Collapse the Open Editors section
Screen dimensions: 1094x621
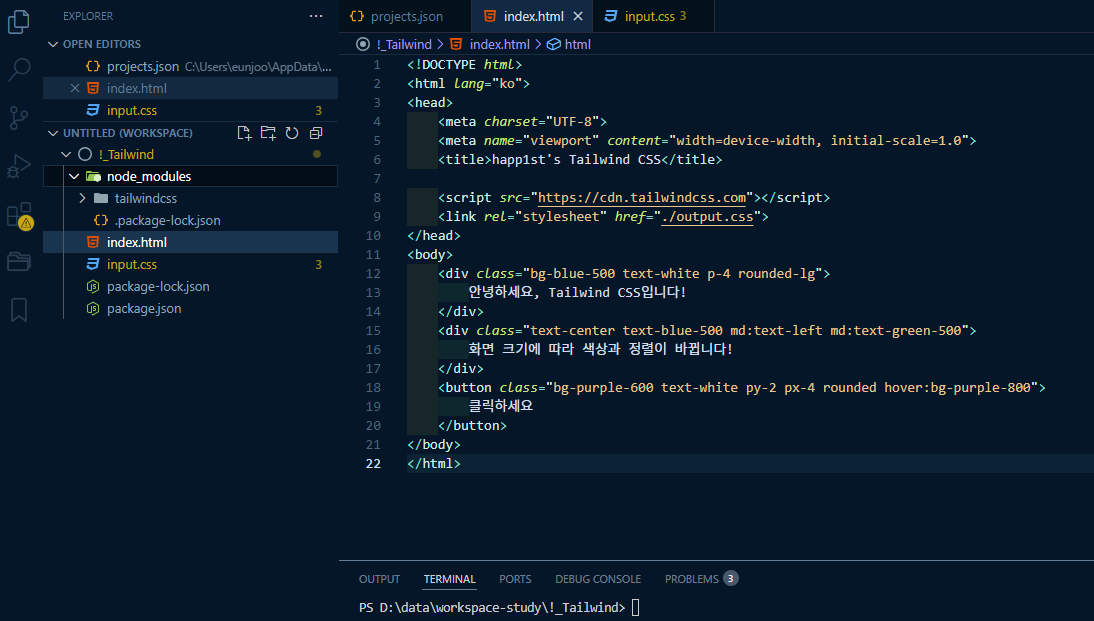(x=53, y=44)
